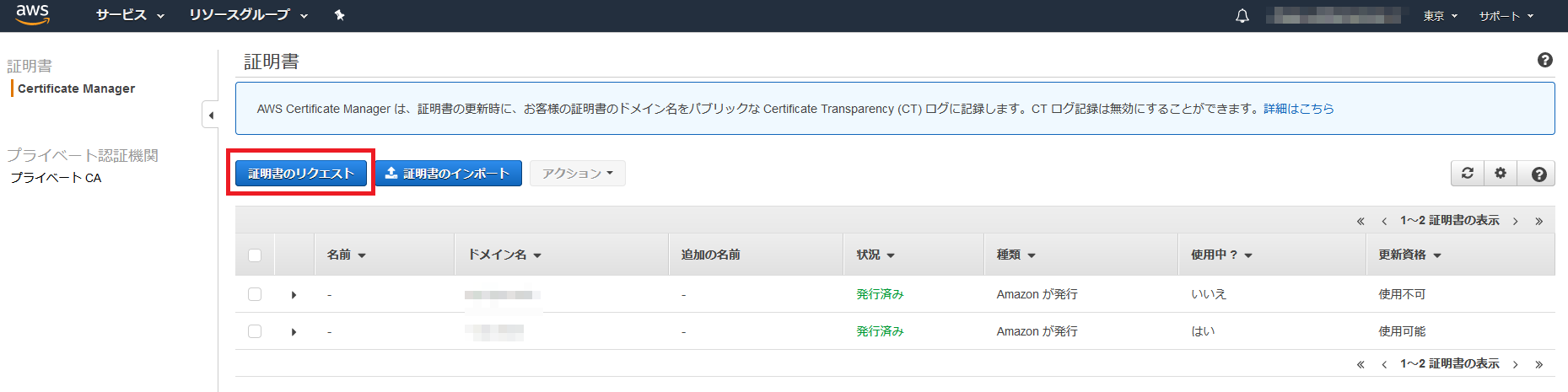Screen dimensions: 1568x392
Task: Go to previous page in bottom pagination
Action: point(1384,364)
